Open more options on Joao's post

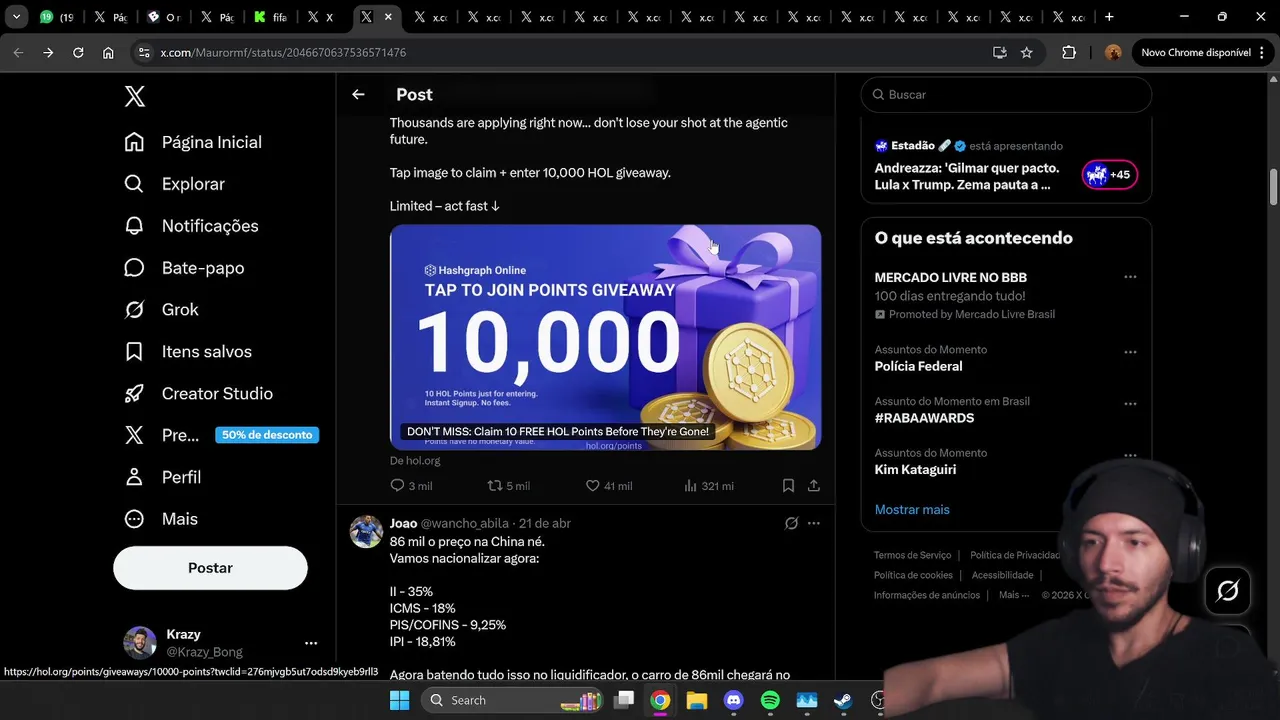(x=814, y=523)
